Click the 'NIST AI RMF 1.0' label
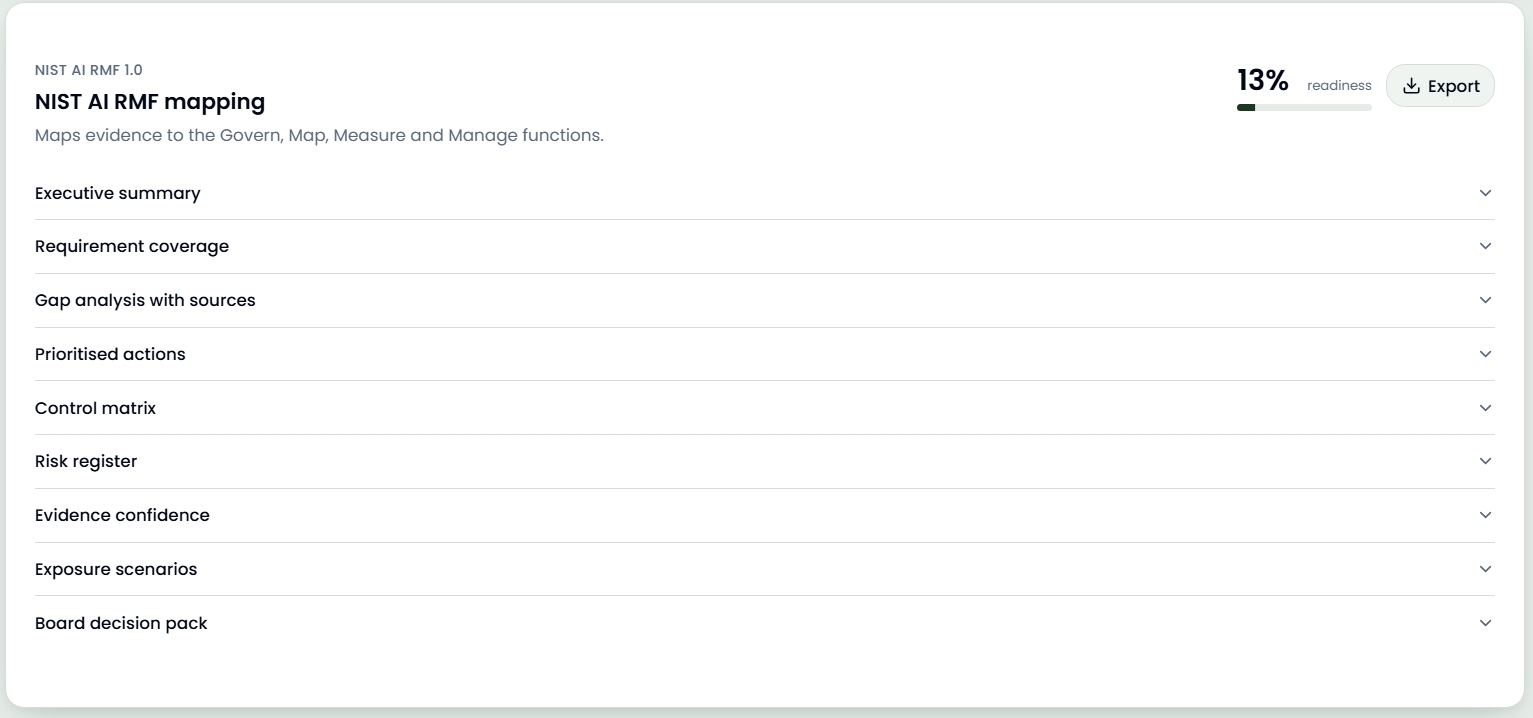The height and width of the screenshot is (718, 1533). tap(89, 70)
